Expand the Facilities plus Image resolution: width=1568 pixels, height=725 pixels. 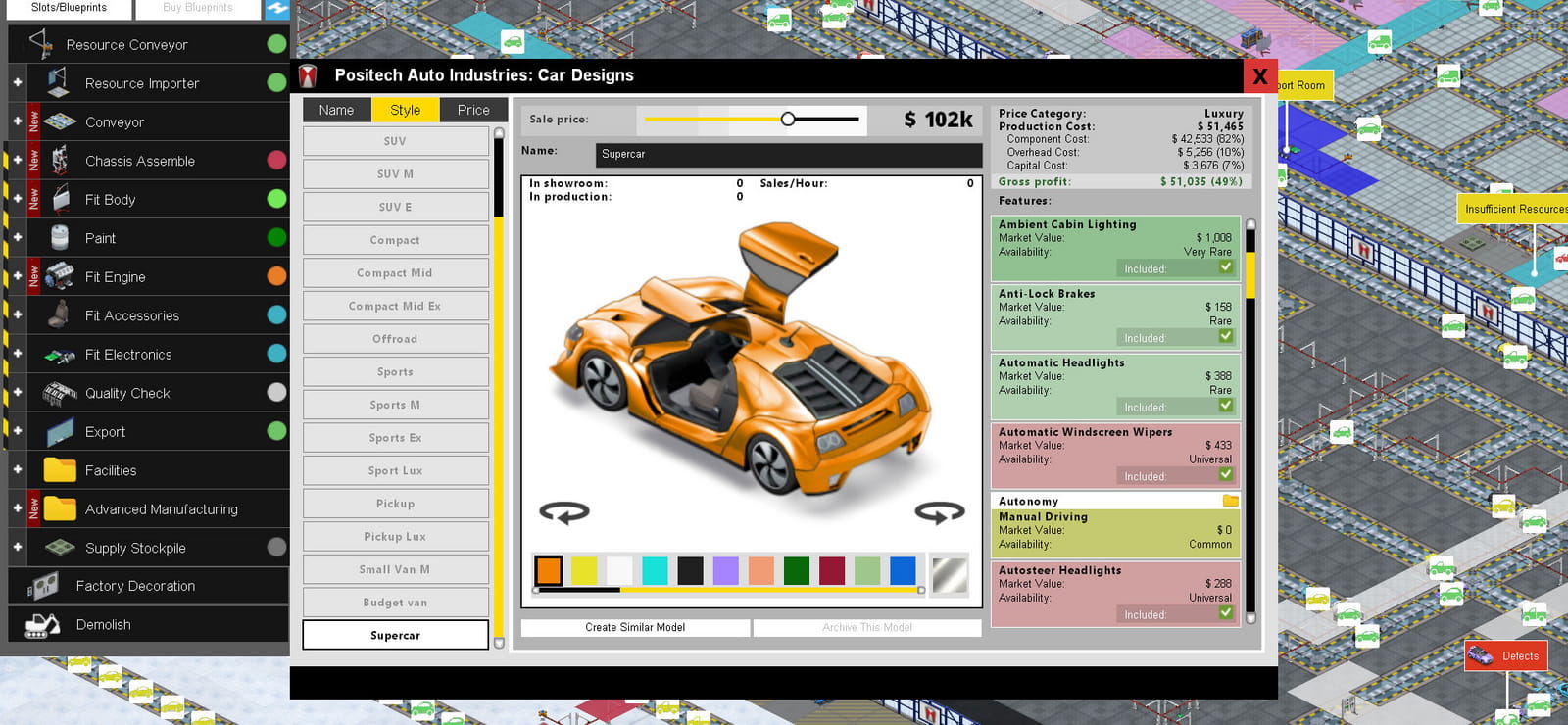point(17,470)
